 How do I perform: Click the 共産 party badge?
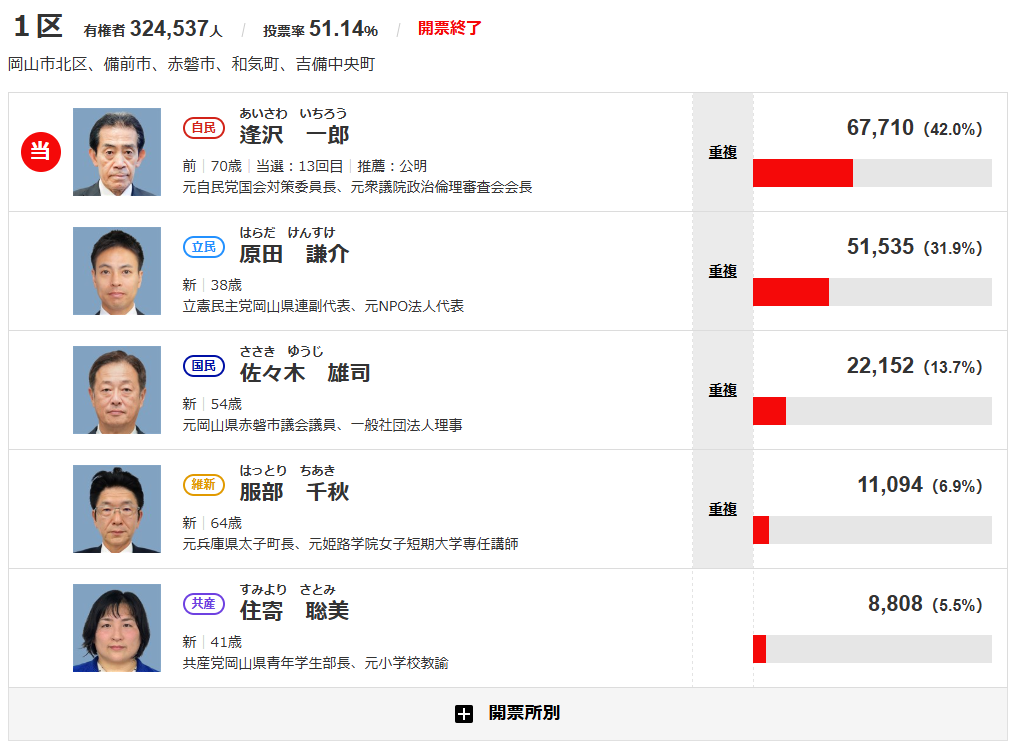tap(204, 603)
